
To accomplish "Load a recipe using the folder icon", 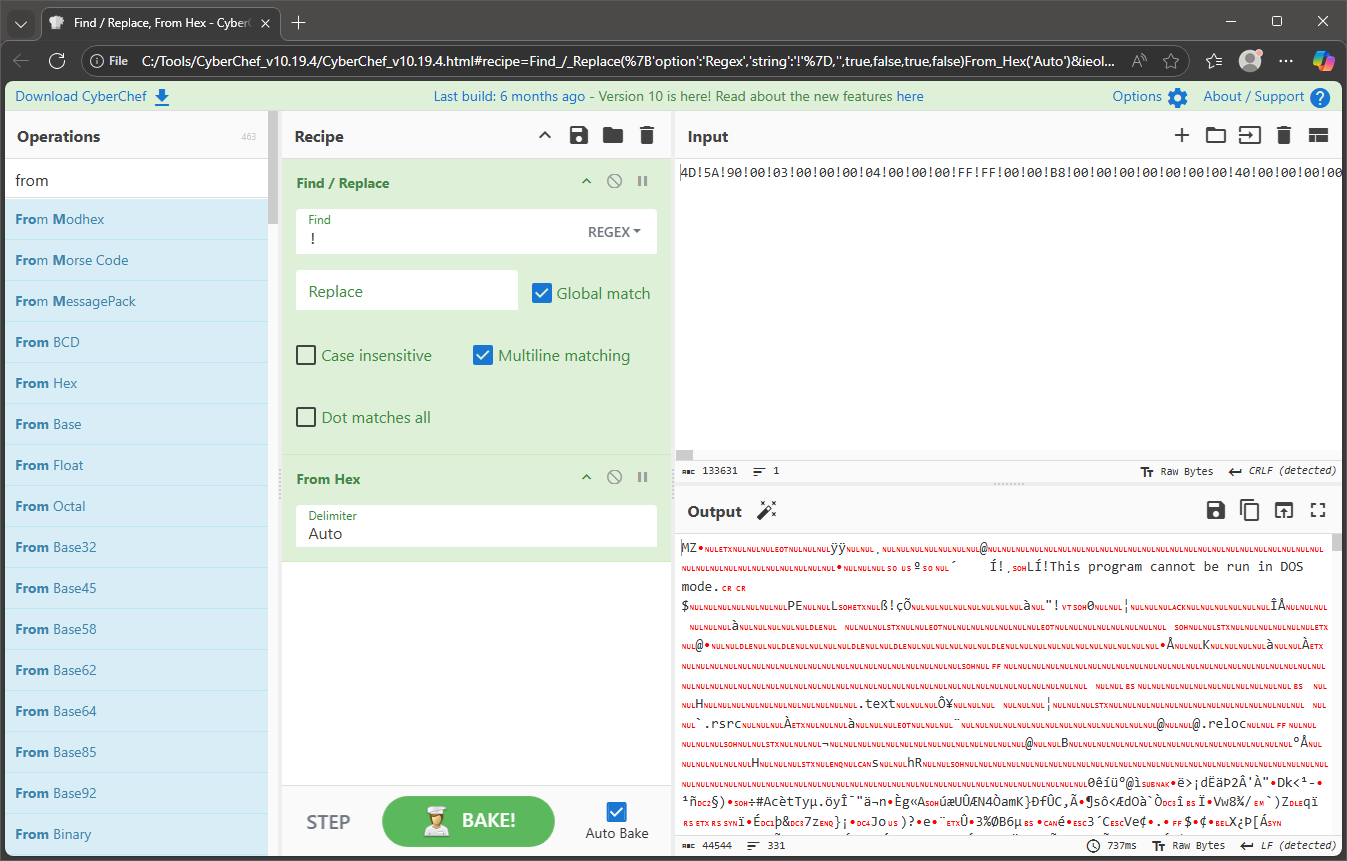I will (x=613, y=136).
